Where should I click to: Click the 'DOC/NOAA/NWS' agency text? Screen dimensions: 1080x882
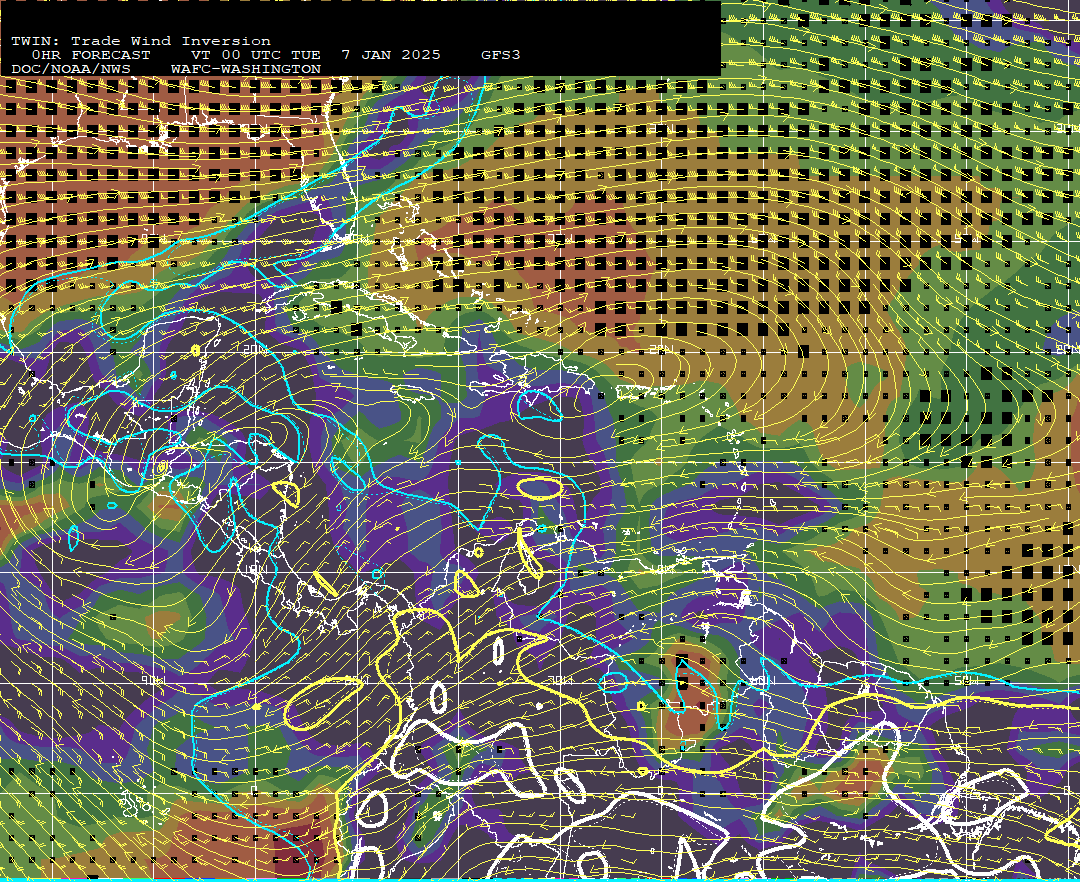point(70,70)
